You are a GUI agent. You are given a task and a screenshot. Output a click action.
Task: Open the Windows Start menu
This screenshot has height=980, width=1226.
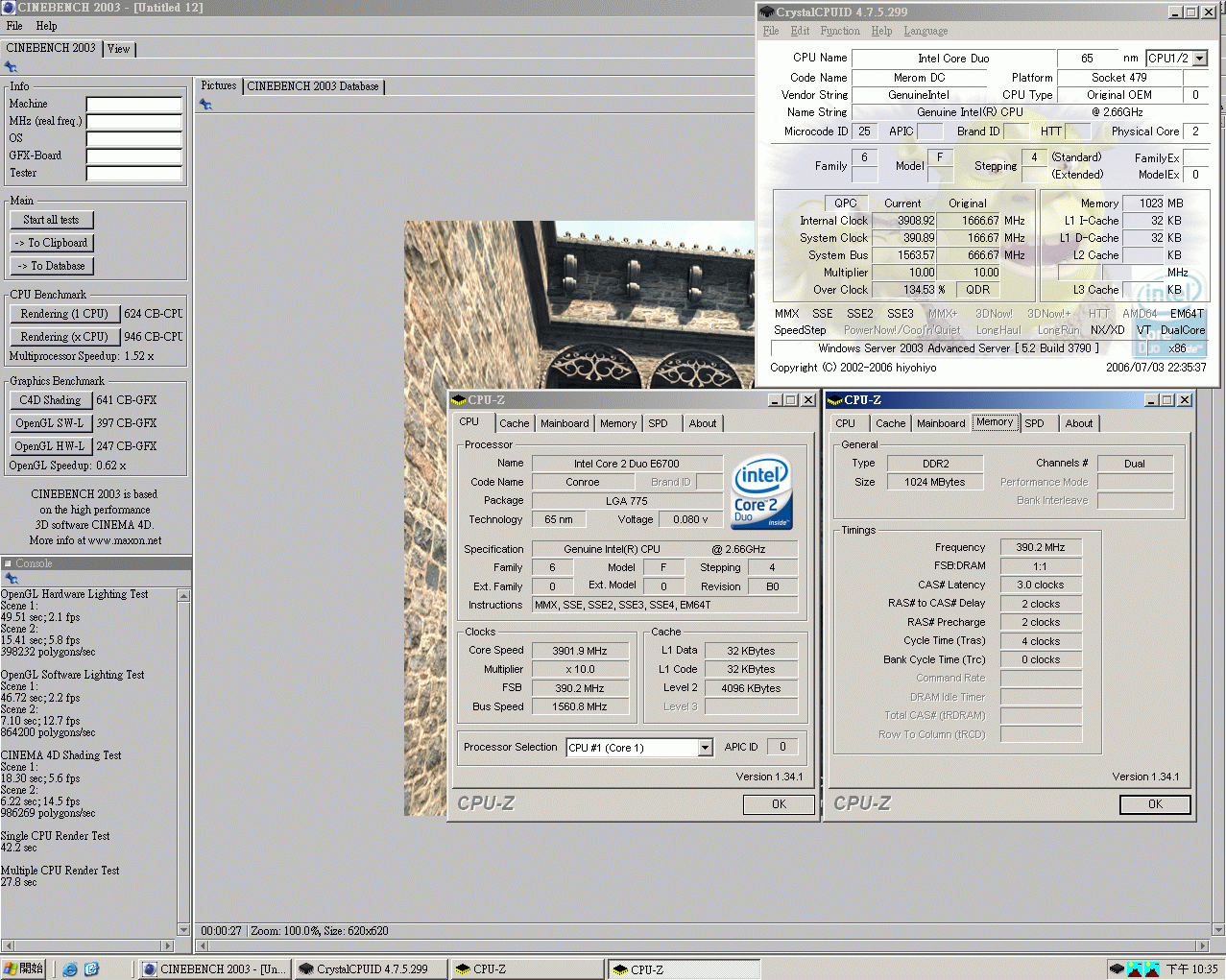pyautogui.click(x=24, y=969)
